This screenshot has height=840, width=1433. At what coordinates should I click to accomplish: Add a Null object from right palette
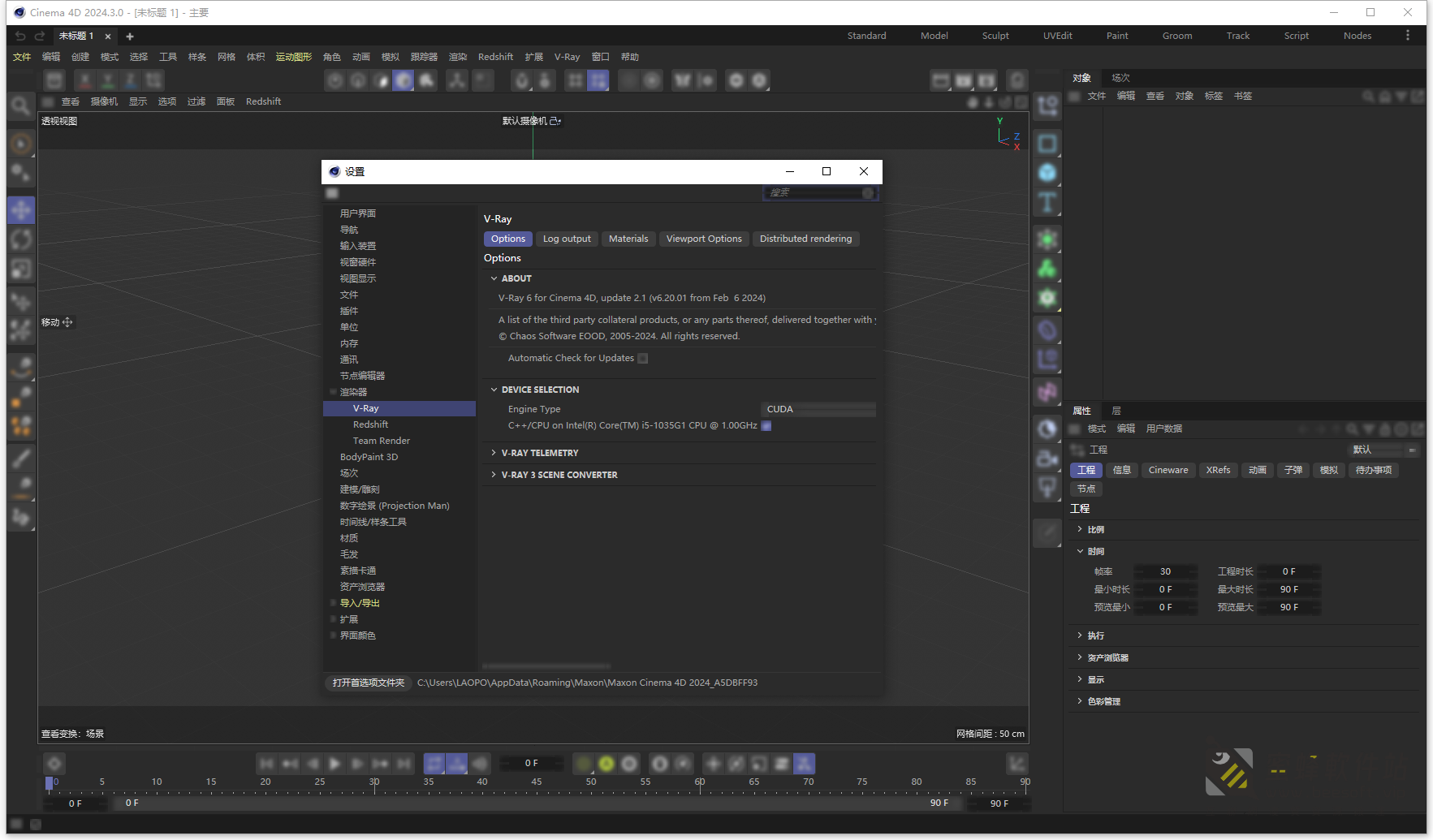tap(1047, 106)
